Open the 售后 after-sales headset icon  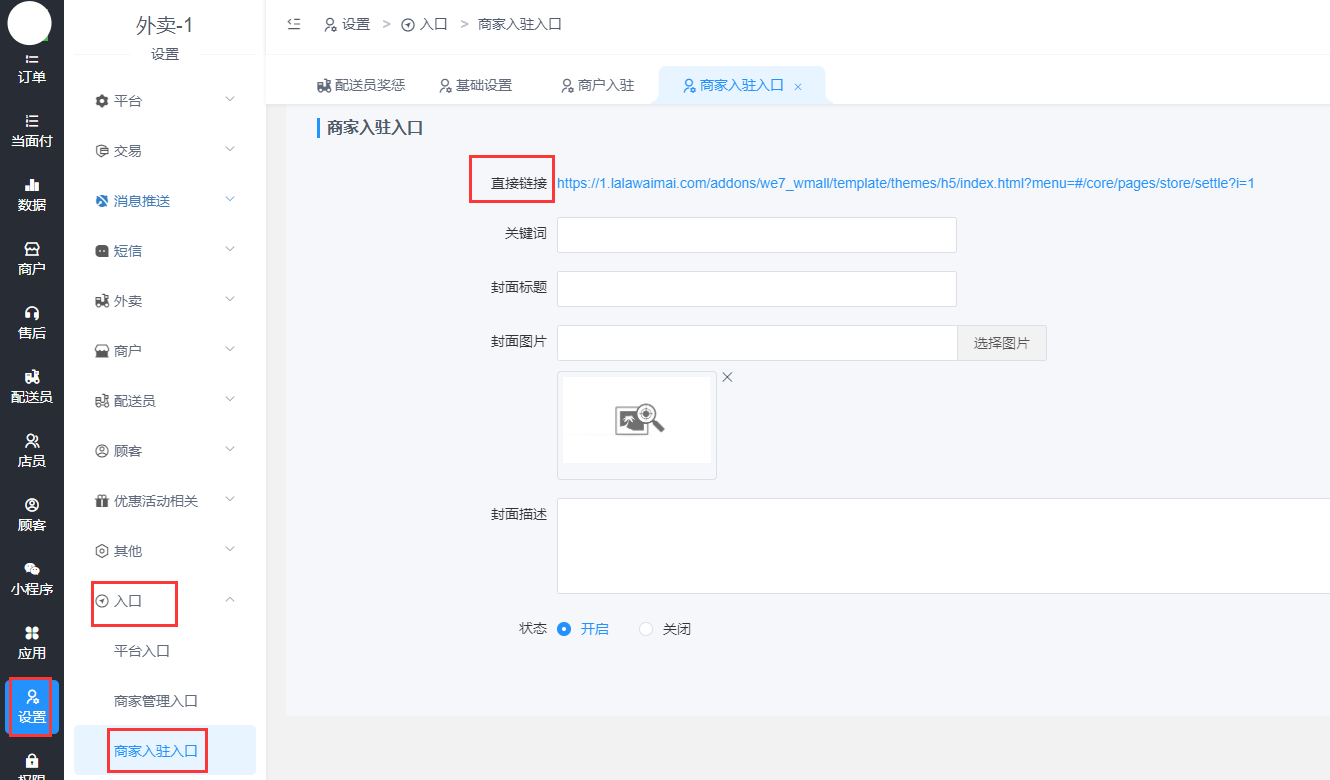(x=32, y=312)
